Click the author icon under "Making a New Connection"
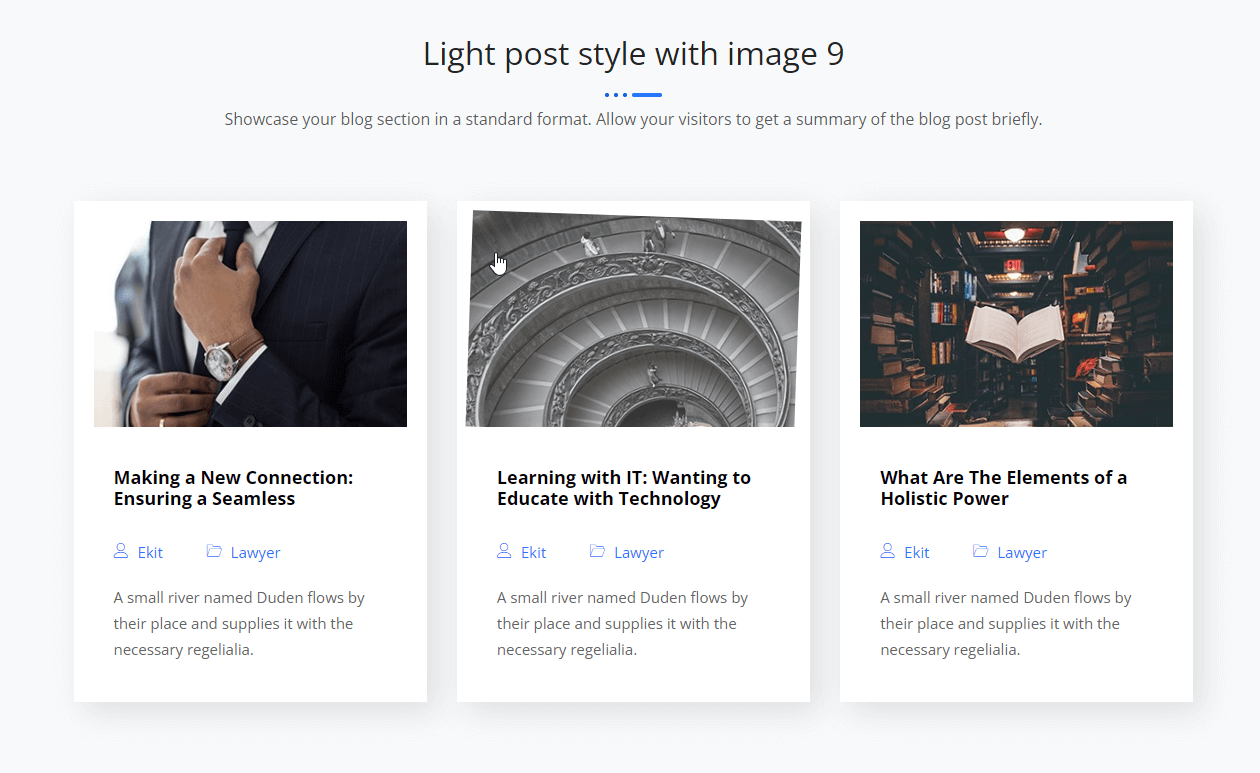The height and width of the screenshot is (773, 1260). [x=121, y=551]
